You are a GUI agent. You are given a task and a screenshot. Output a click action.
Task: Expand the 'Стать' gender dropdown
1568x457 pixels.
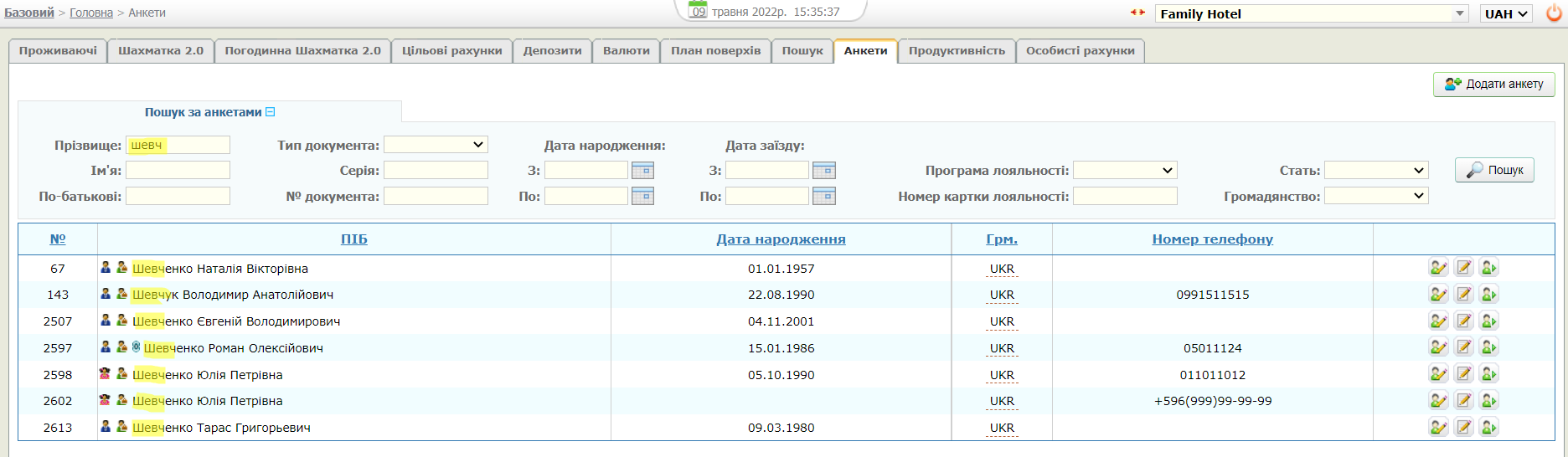(1375, 171)
